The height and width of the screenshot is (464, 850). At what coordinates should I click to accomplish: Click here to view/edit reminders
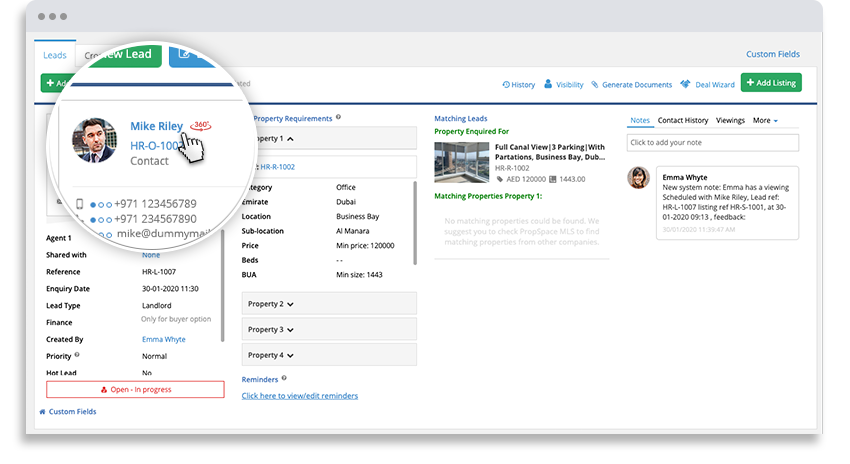coord(300,396)
